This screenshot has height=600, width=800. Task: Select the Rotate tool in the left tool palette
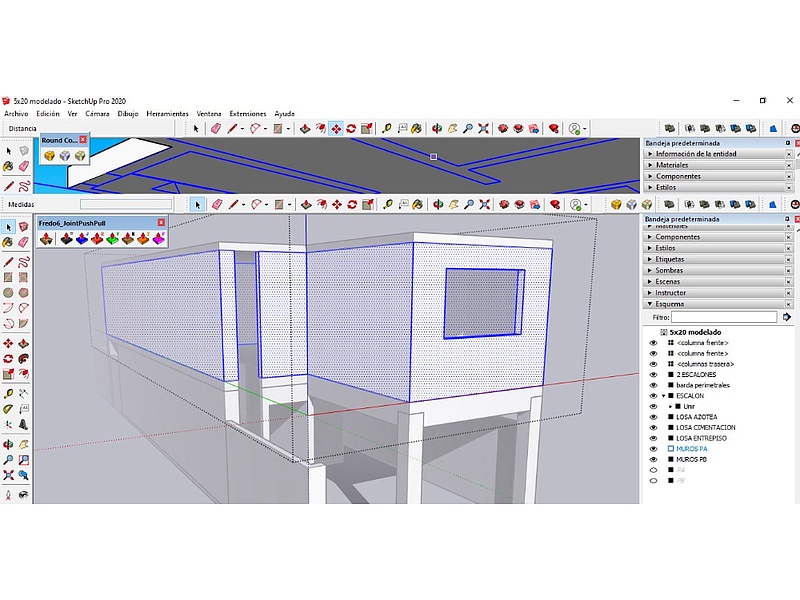coord(8,359)
